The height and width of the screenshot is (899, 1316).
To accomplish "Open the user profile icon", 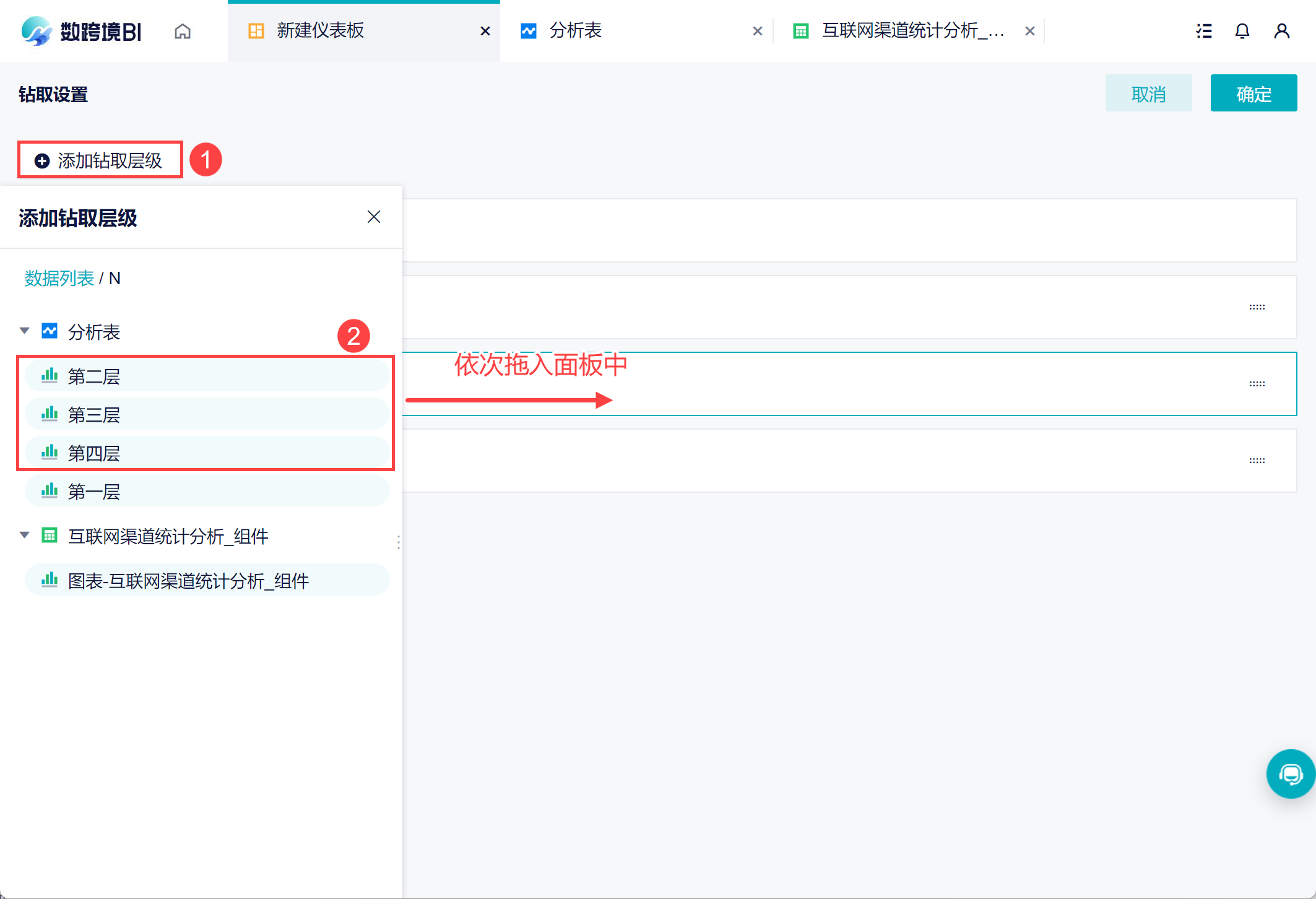I will click(x=1281, y=31).
